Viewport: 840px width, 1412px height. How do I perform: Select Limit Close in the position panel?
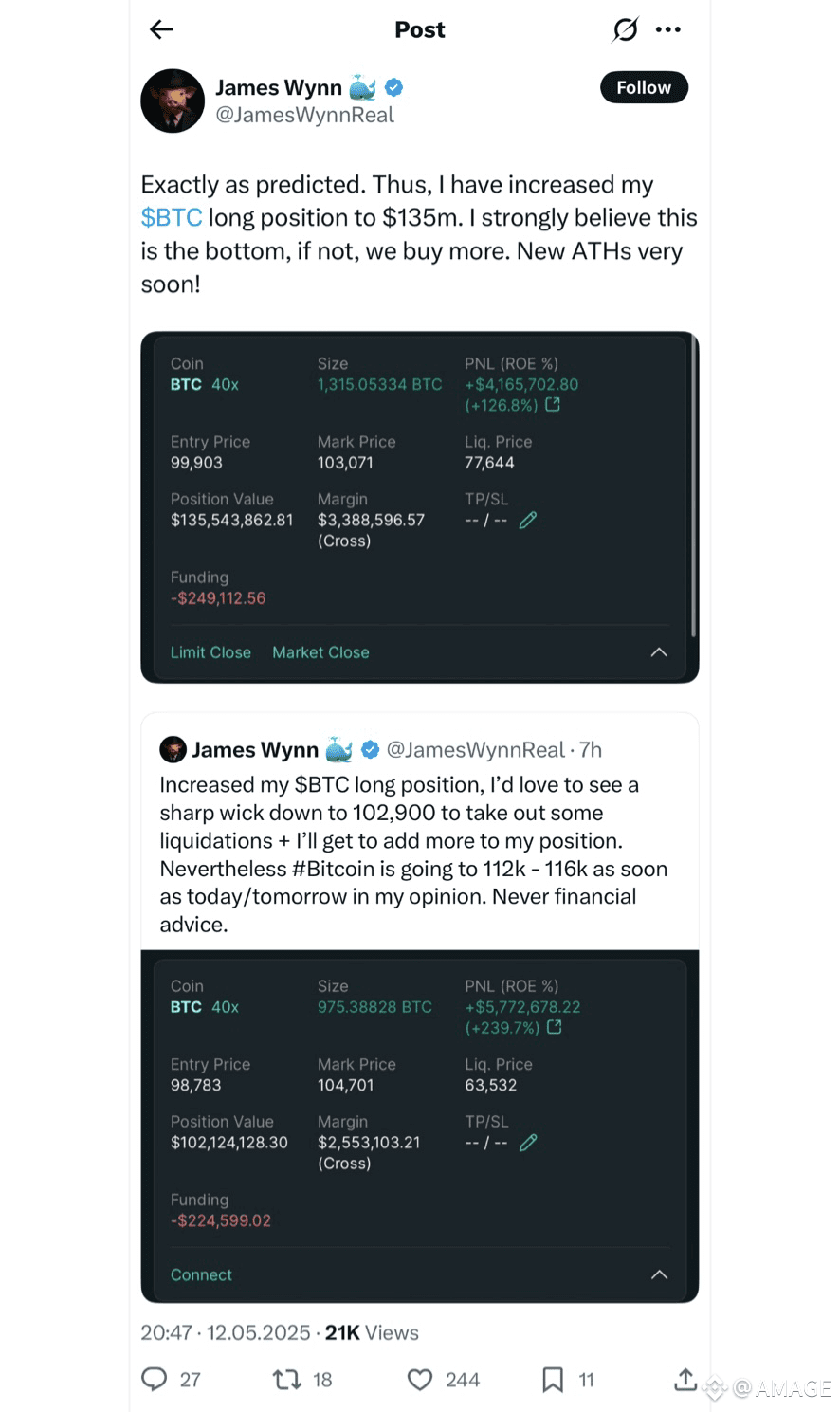tap(210, 652)
